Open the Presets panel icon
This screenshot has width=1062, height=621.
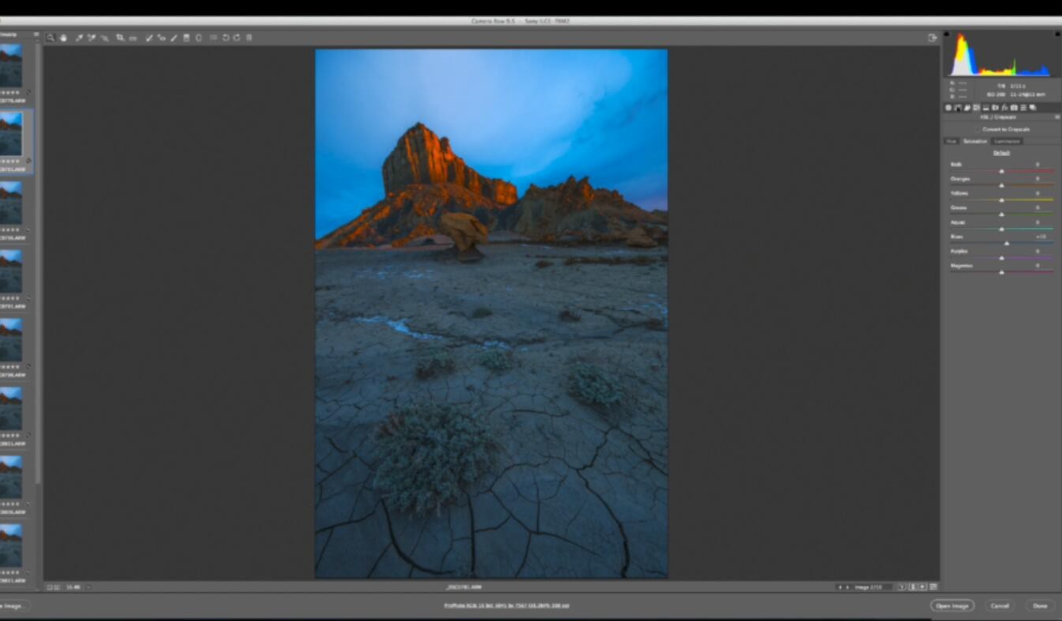pos(1023,108)
